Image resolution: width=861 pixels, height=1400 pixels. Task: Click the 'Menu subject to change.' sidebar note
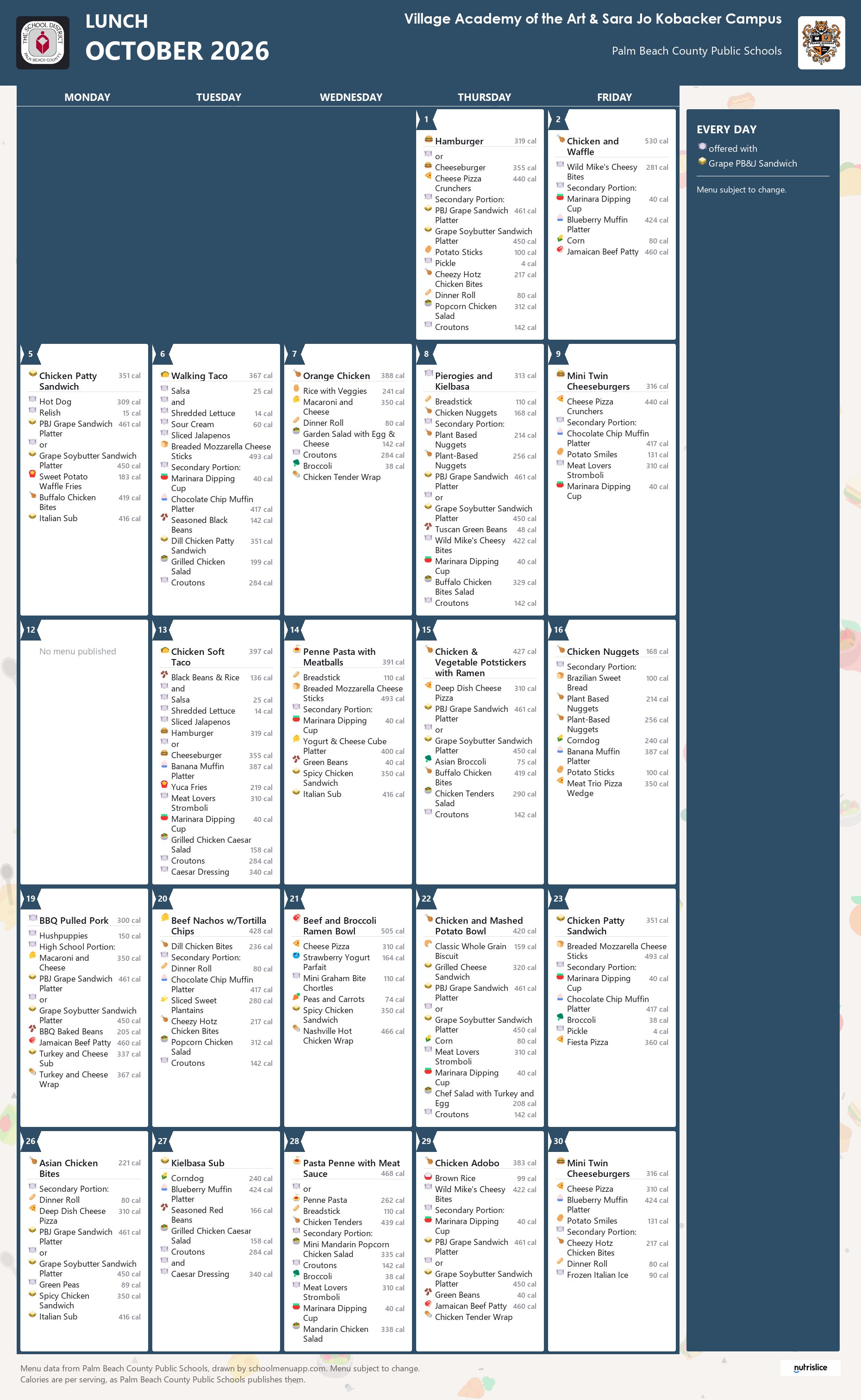point(741,190)
